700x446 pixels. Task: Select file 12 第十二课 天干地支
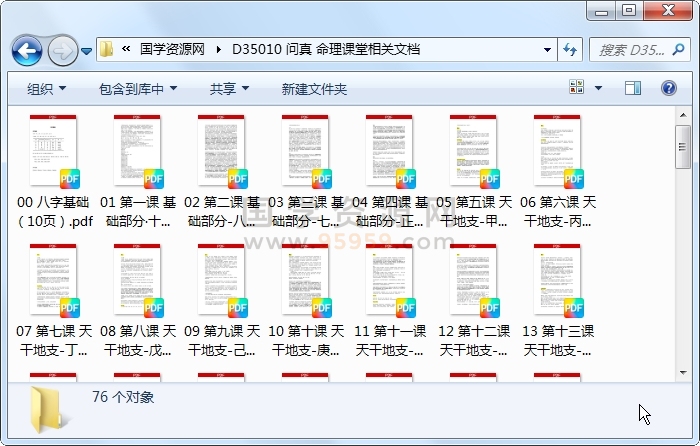pyautogui.click(x=474, y=301)
